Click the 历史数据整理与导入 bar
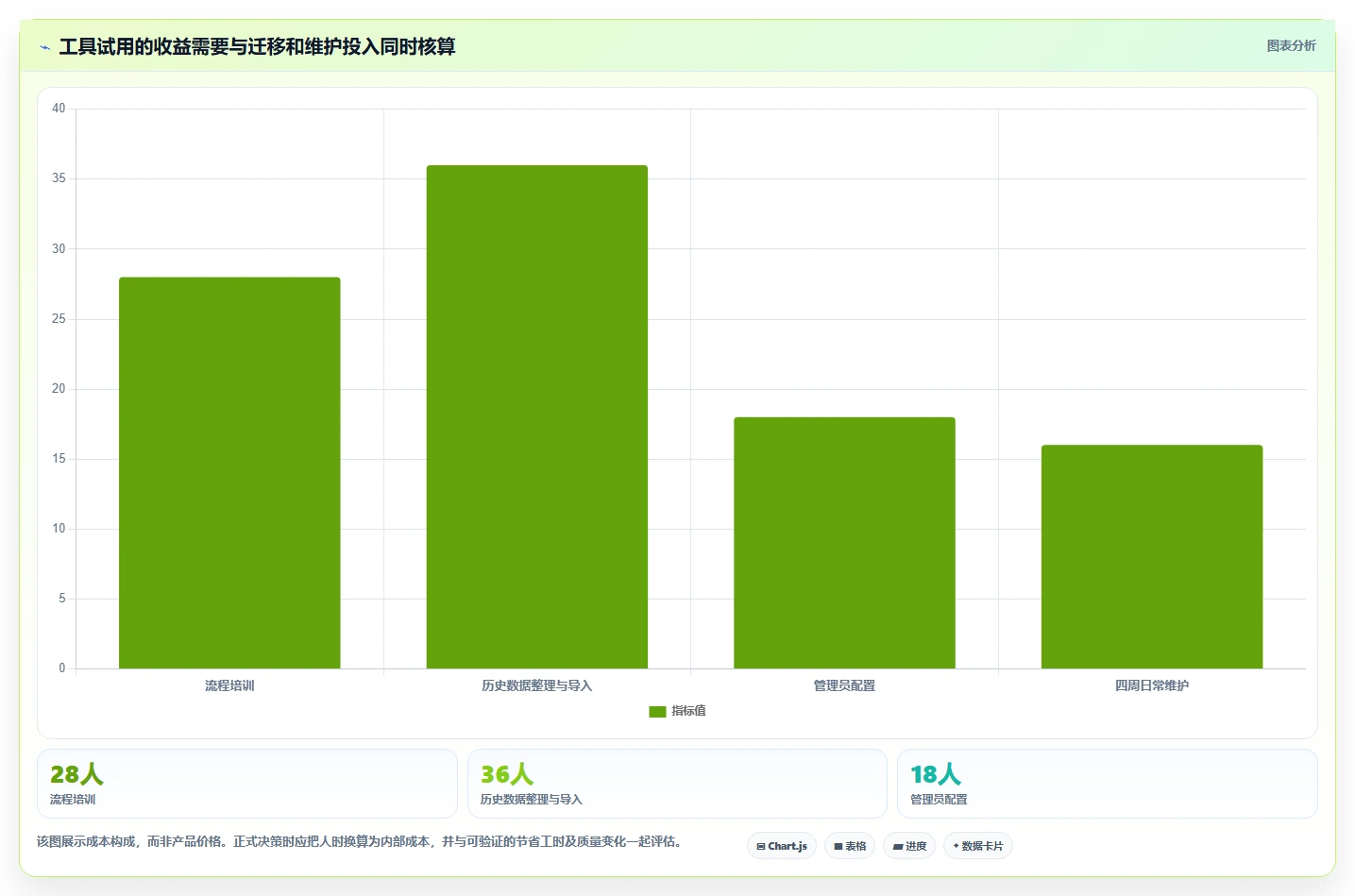Image resolution: width=1355 pixels, height=896 pixels. click(x=537, y=417)
